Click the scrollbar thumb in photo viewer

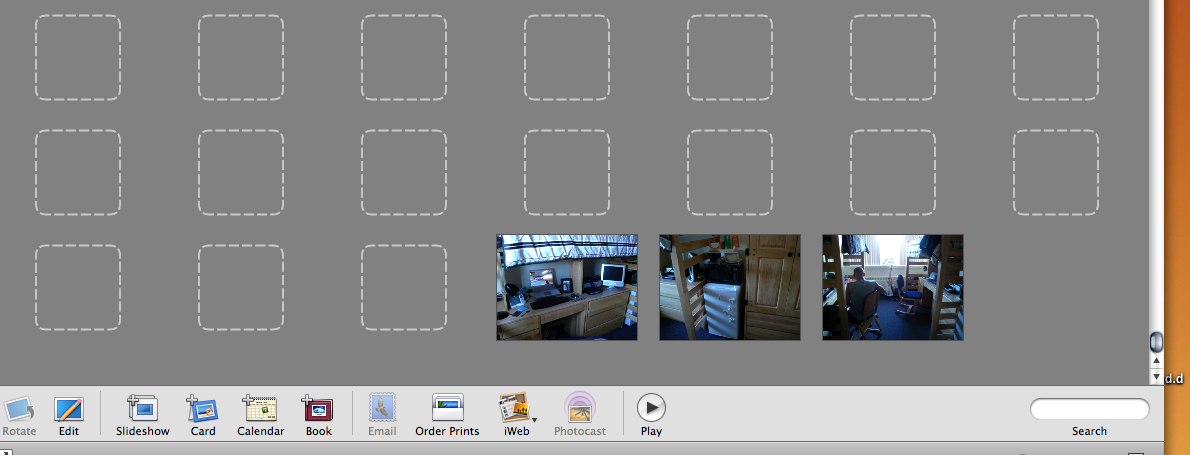pos(1157,341)
